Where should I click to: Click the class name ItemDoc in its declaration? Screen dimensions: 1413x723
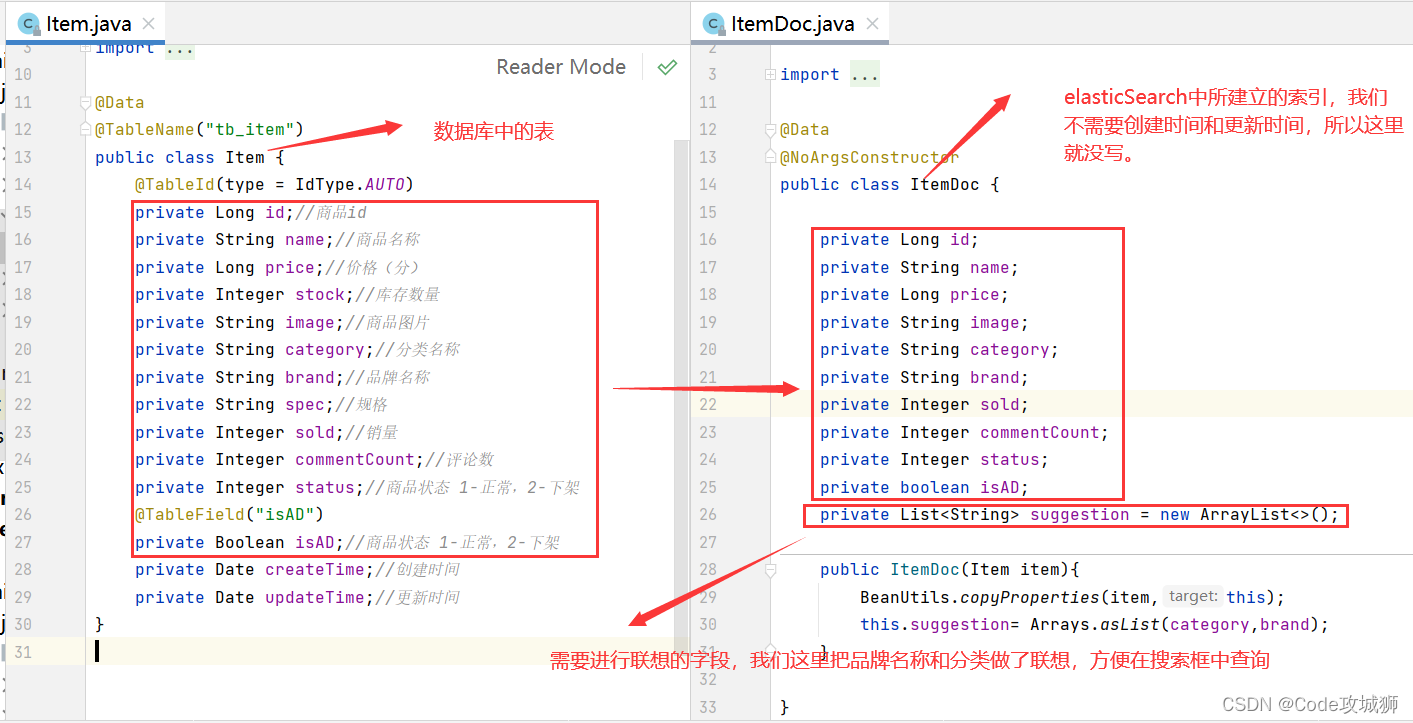coord(945,185)
